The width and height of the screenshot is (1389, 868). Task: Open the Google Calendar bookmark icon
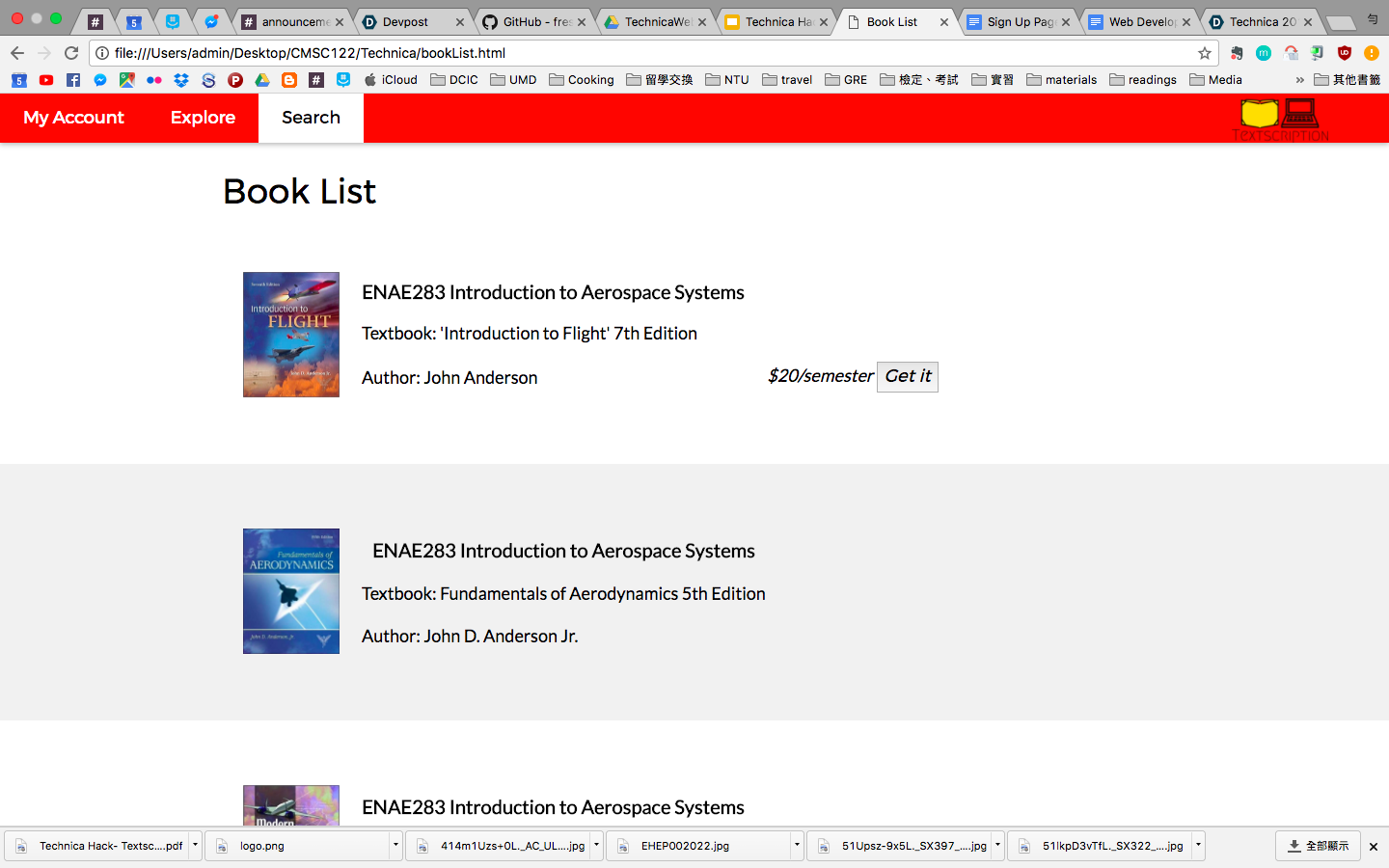coord(19,80)
